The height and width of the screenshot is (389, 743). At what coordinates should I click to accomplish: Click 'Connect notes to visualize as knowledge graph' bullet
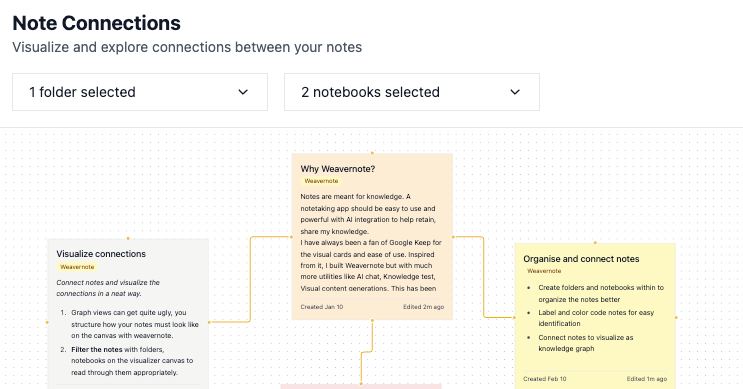click(x=585, y=343)
